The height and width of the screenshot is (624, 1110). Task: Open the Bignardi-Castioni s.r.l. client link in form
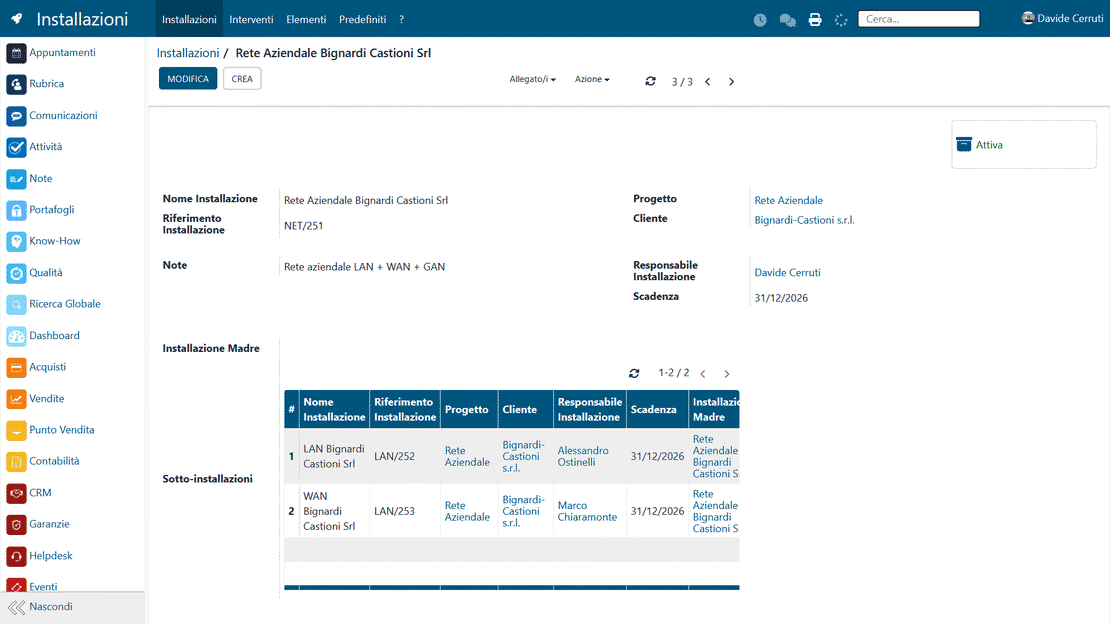[804, 220]
